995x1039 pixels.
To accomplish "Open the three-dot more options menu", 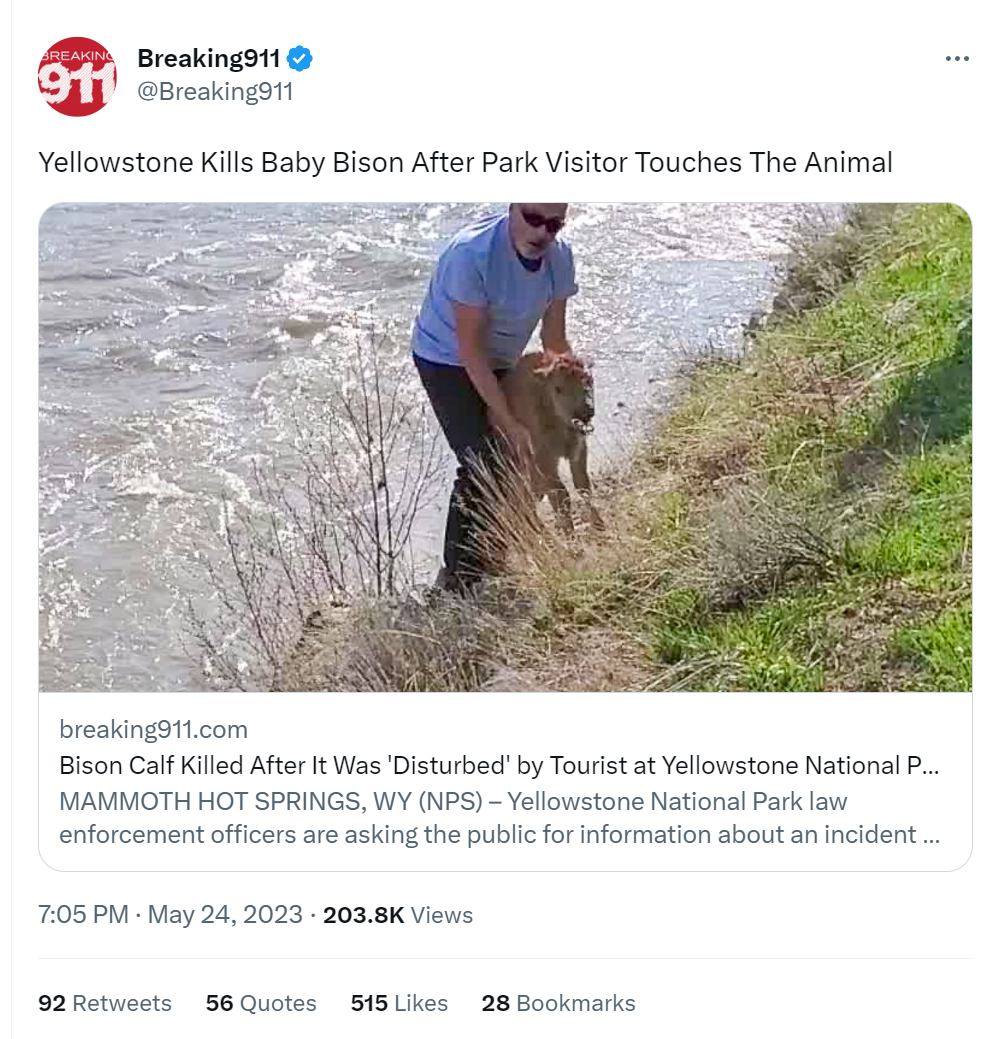I will tap(957, 59).
